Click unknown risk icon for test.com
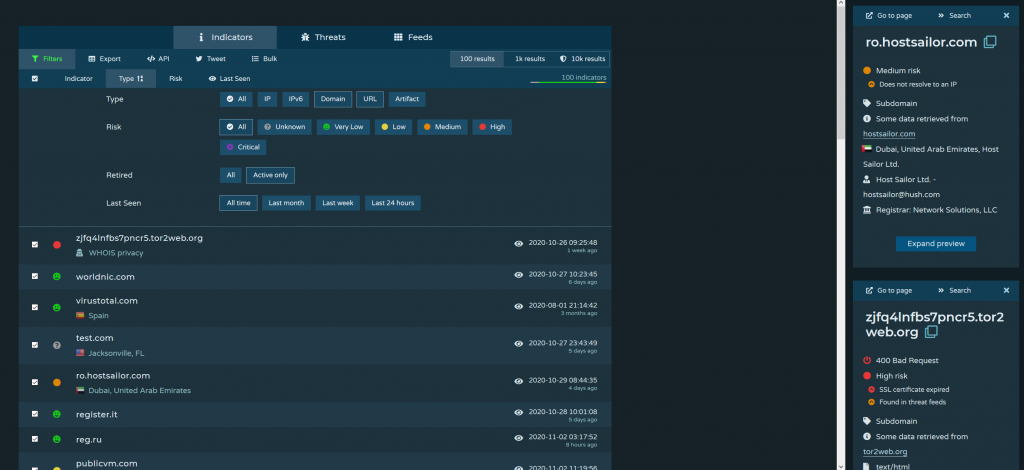The height and width of the screenshot is (470, 1024). click(x=57, y=345)
